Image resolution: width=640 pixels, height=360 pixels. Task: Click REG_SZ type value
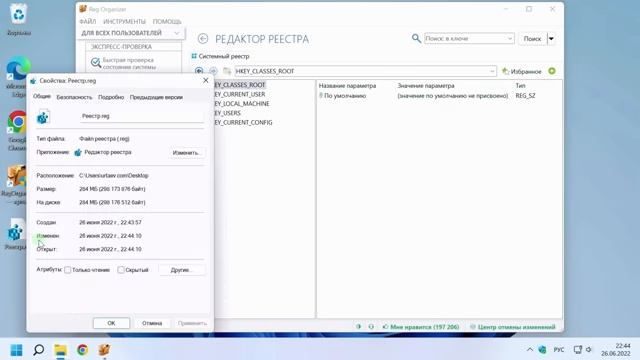[525, 96]
